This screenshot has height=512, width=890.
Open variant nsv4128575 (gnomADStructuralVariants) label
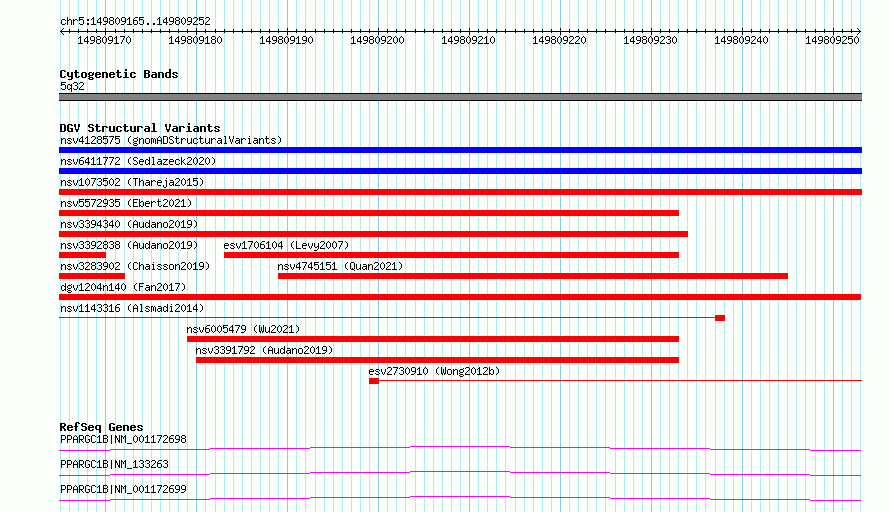click(171, 140)
